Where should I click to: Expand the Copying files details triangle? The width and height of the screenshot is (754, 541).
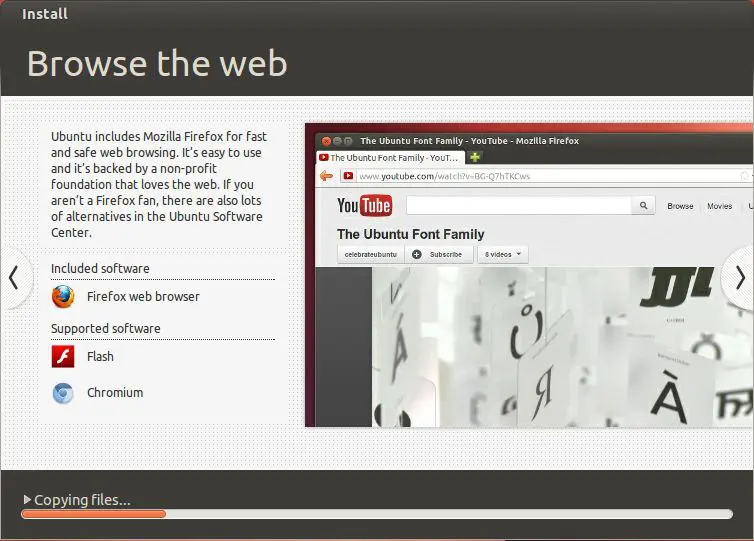(x=27, y=500)
